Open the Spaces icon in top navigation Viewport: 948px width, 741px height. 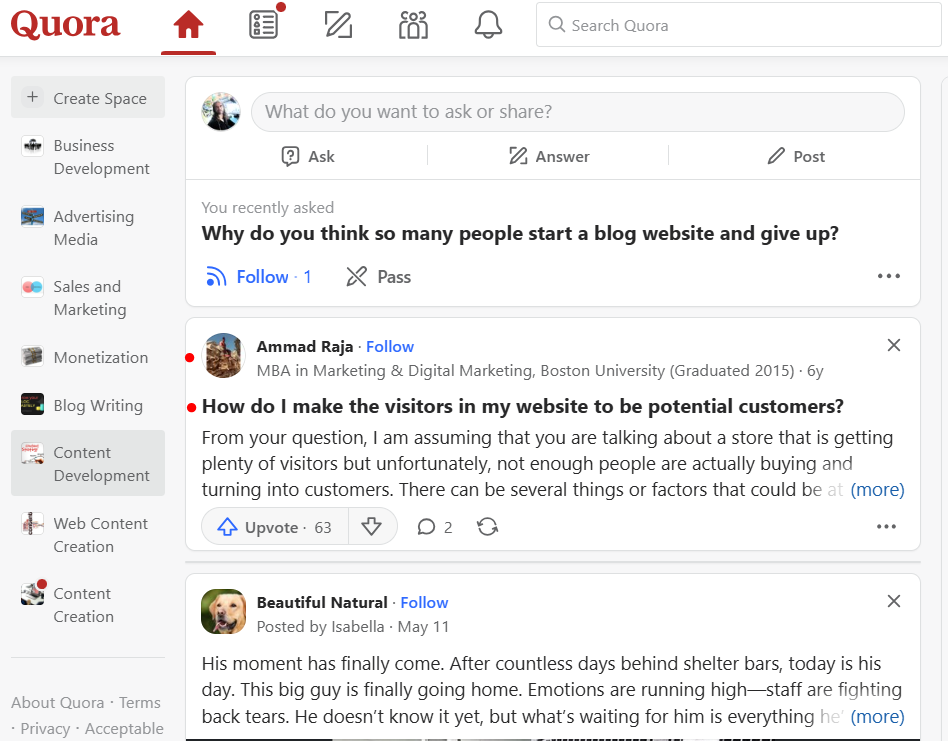(413, 24)
